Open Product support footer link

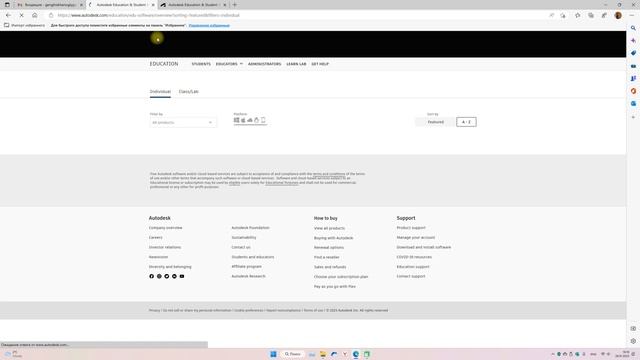(411, 228)
